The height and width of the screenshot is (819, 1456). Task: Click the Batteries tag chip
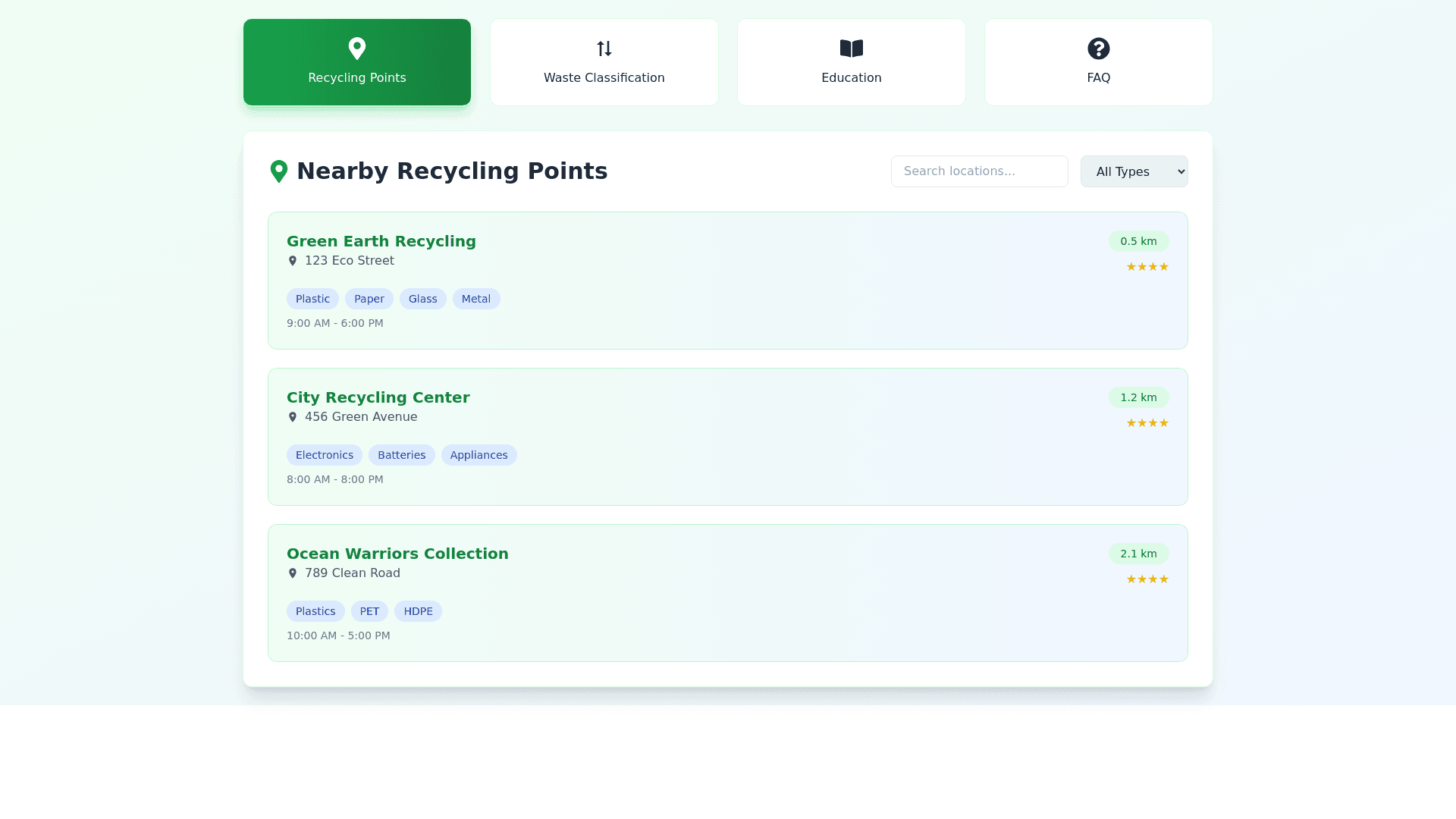[401, 455]
